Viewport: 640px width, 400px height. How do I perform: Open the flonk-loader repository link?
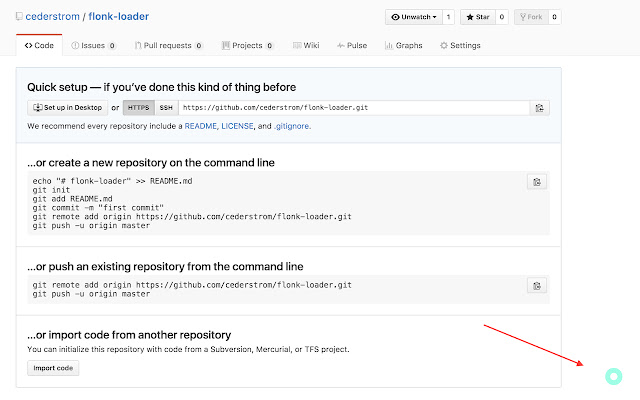[x=118, y=17]
